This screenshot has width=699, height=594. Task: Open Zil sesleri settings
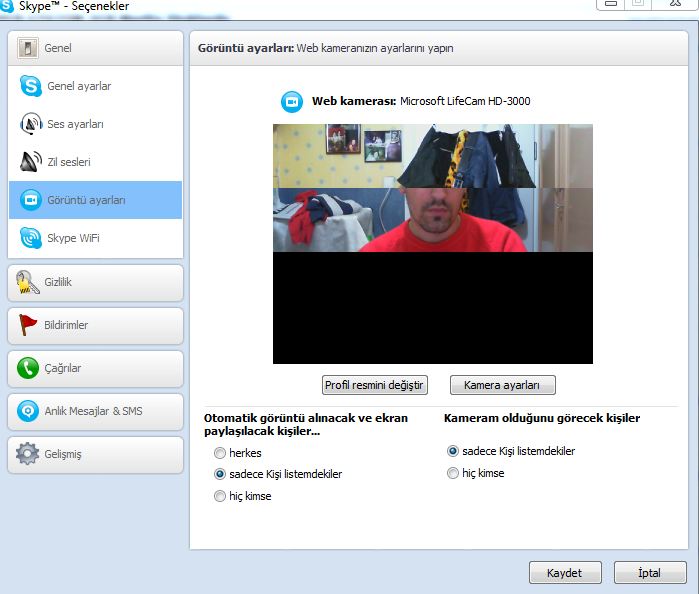pyautogui.click(x=95, y=162)
